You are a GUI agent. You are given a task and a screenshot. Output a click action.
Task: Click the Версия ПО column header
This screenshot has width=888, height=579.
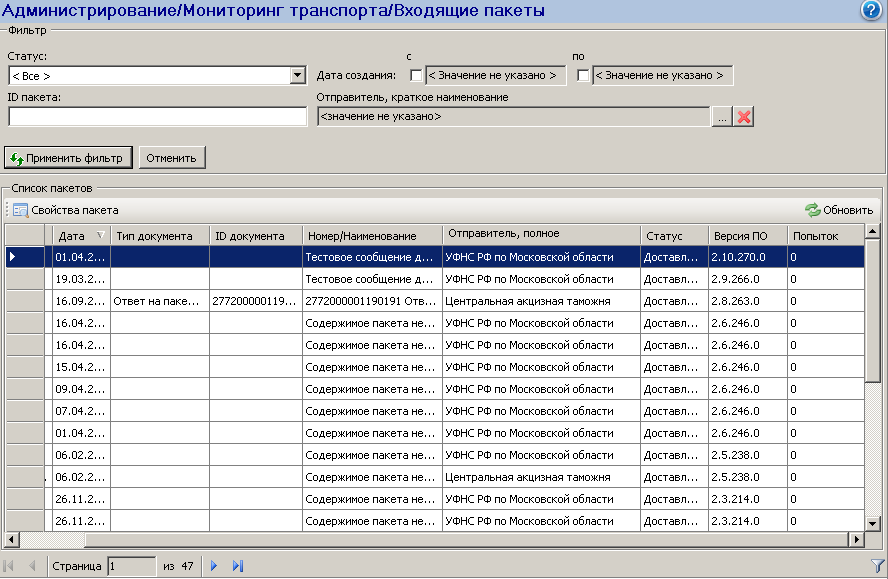tap(748, 236)
